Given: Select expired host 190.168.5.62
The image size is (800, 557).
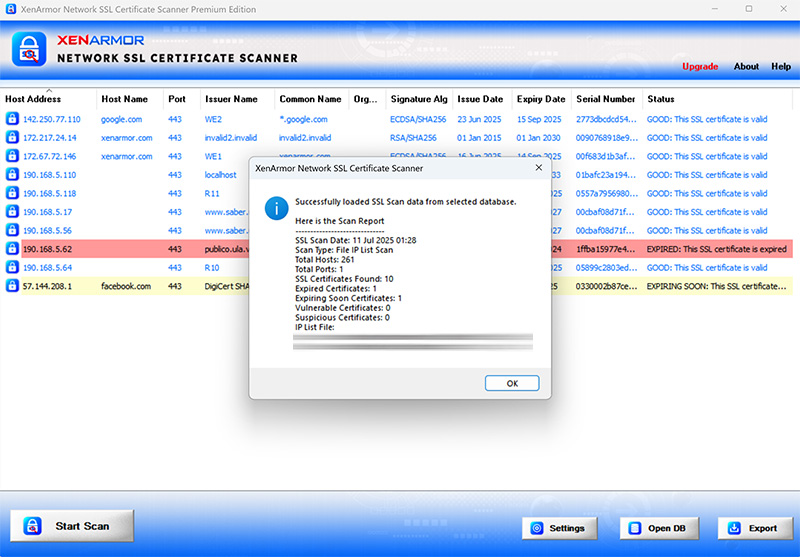Looking at the screenshot, I should click(47, 249).
